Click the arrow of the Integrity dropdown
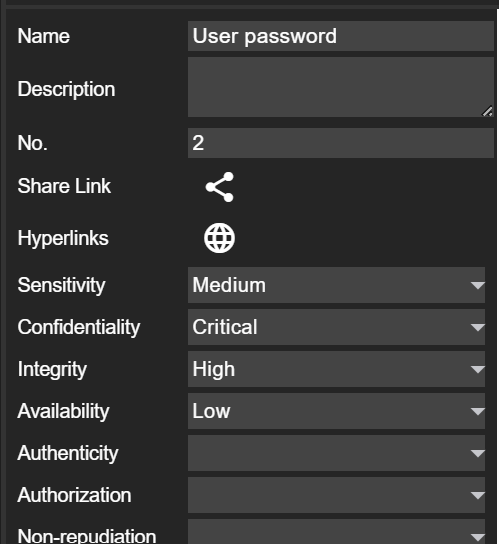The width and height of the screenshot is (499, 544). click(477, 369)
